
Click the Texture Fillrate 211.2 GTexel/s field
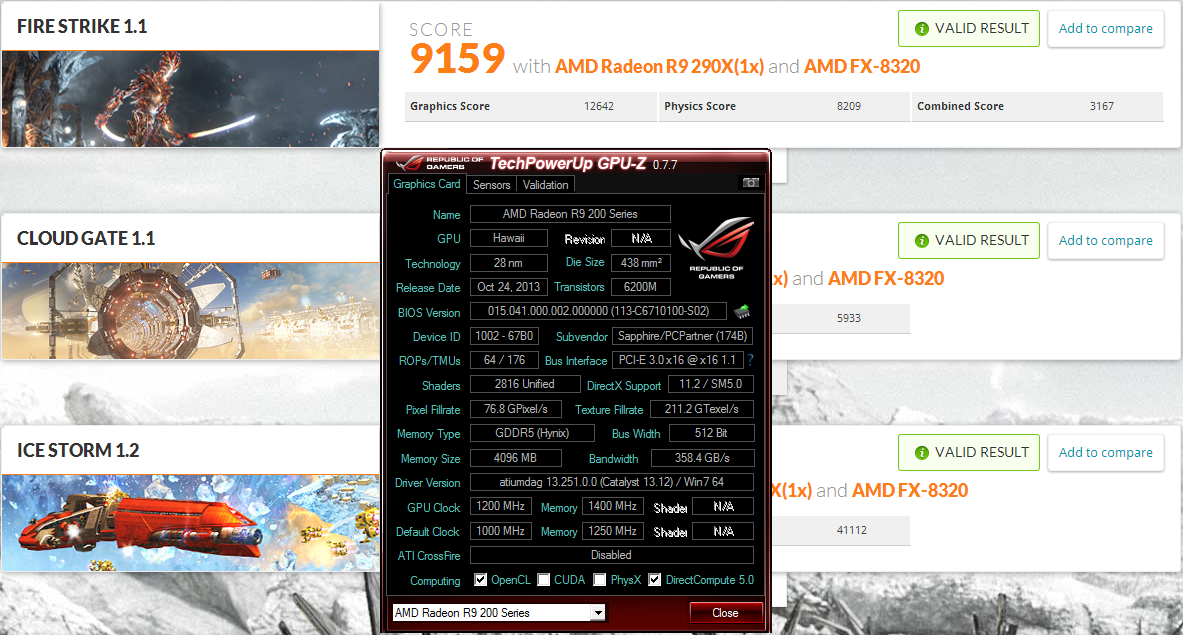[702, 409]
